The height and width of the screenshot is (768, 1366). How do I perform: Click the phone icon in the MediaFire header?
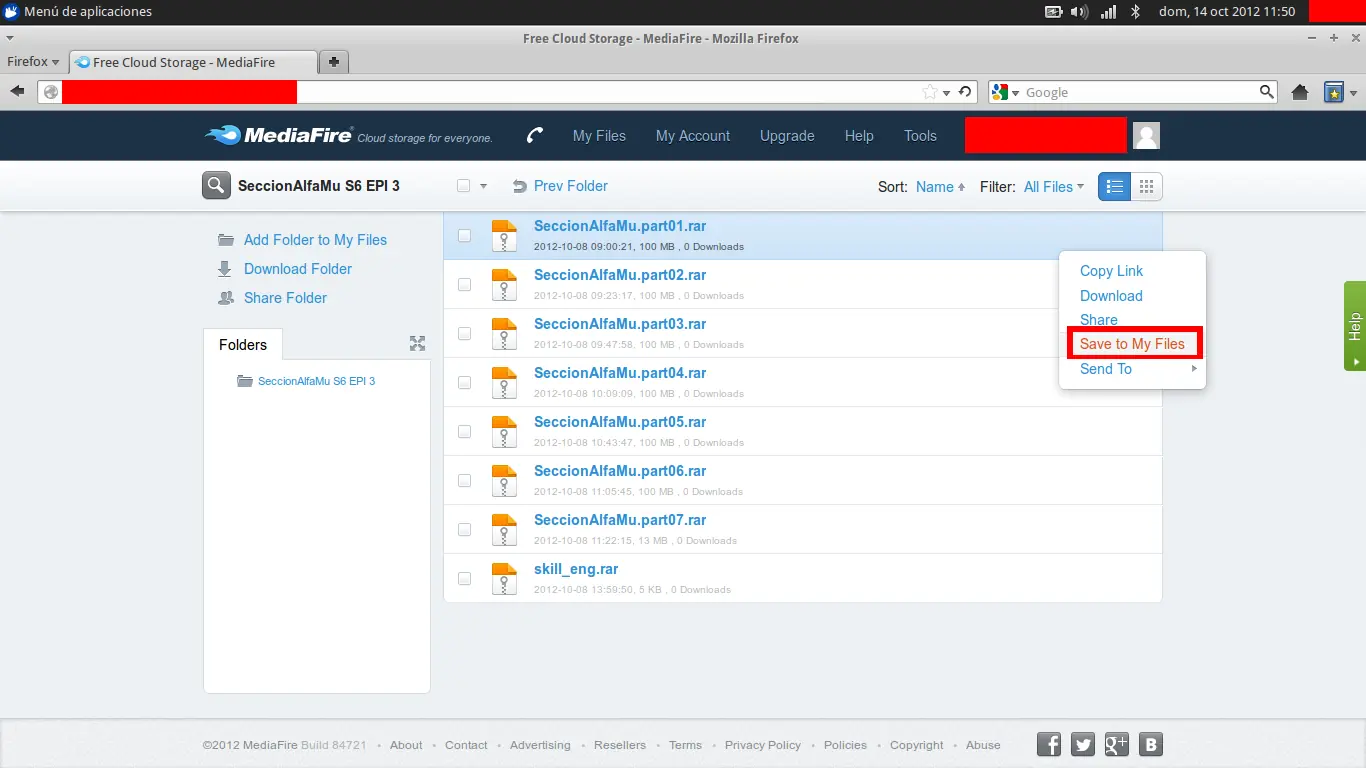(x=535, y=136)
